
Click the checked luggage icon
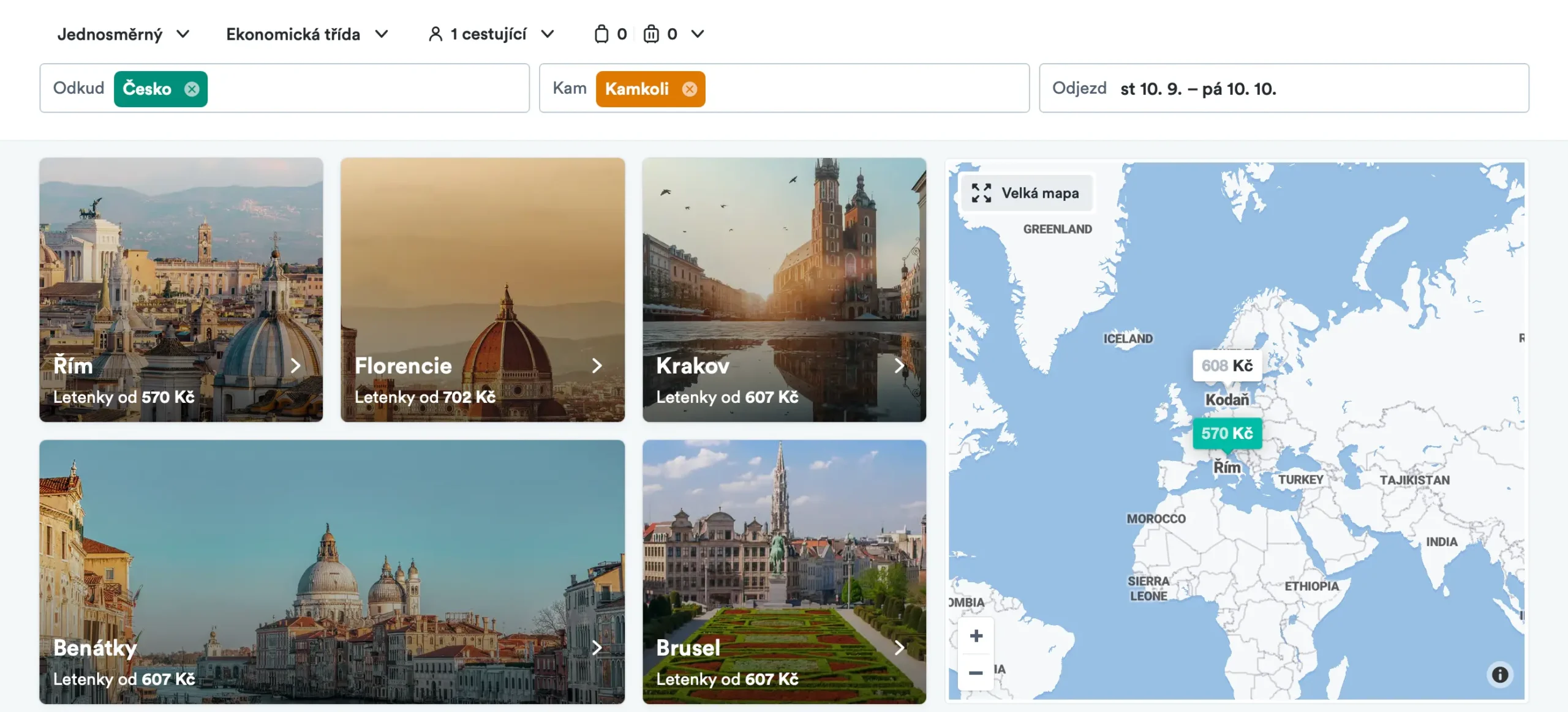click(x=651, y=34)
